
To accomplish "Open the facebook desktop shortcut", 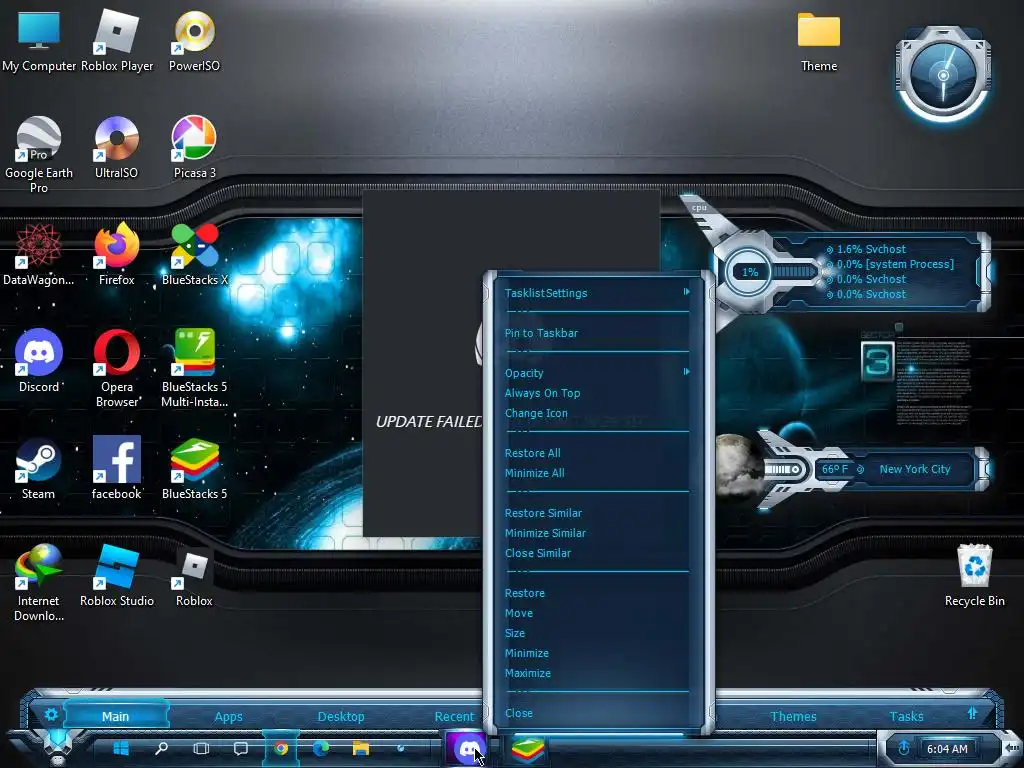I will click(x=116, y=469).
